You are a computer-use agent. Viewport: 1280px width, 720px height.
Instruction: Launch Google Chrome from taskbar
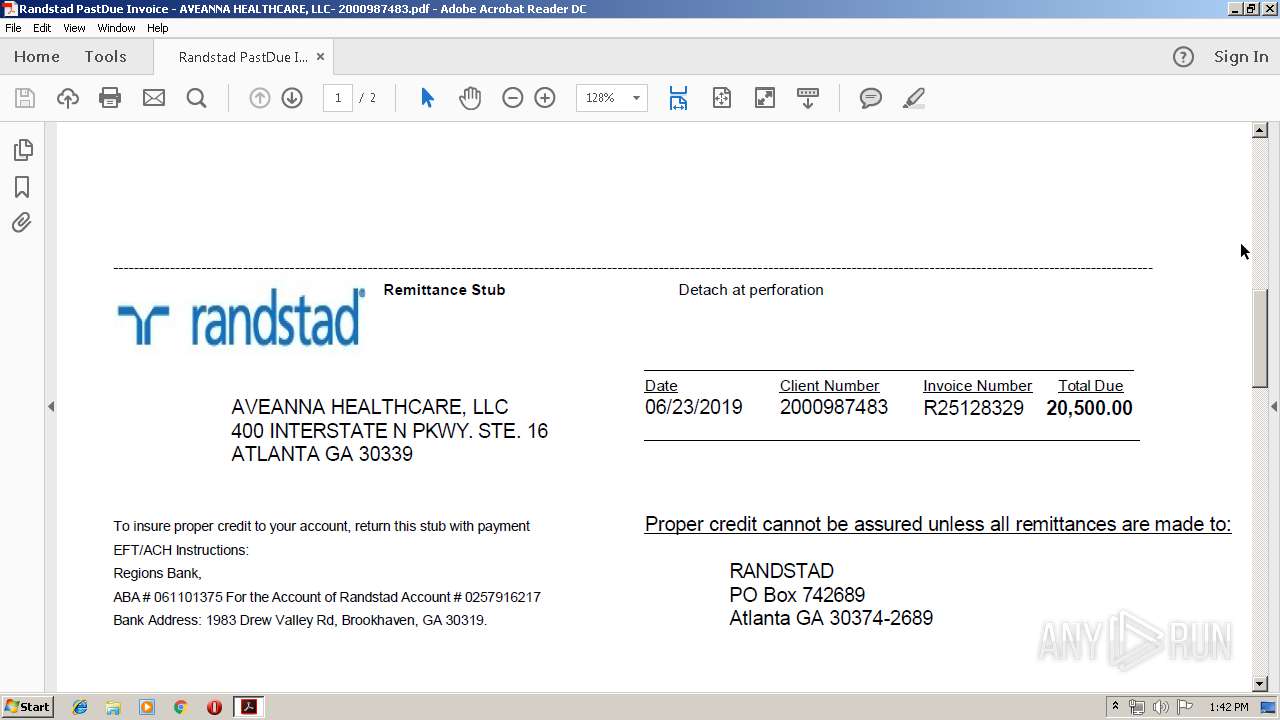pos(180,707)
